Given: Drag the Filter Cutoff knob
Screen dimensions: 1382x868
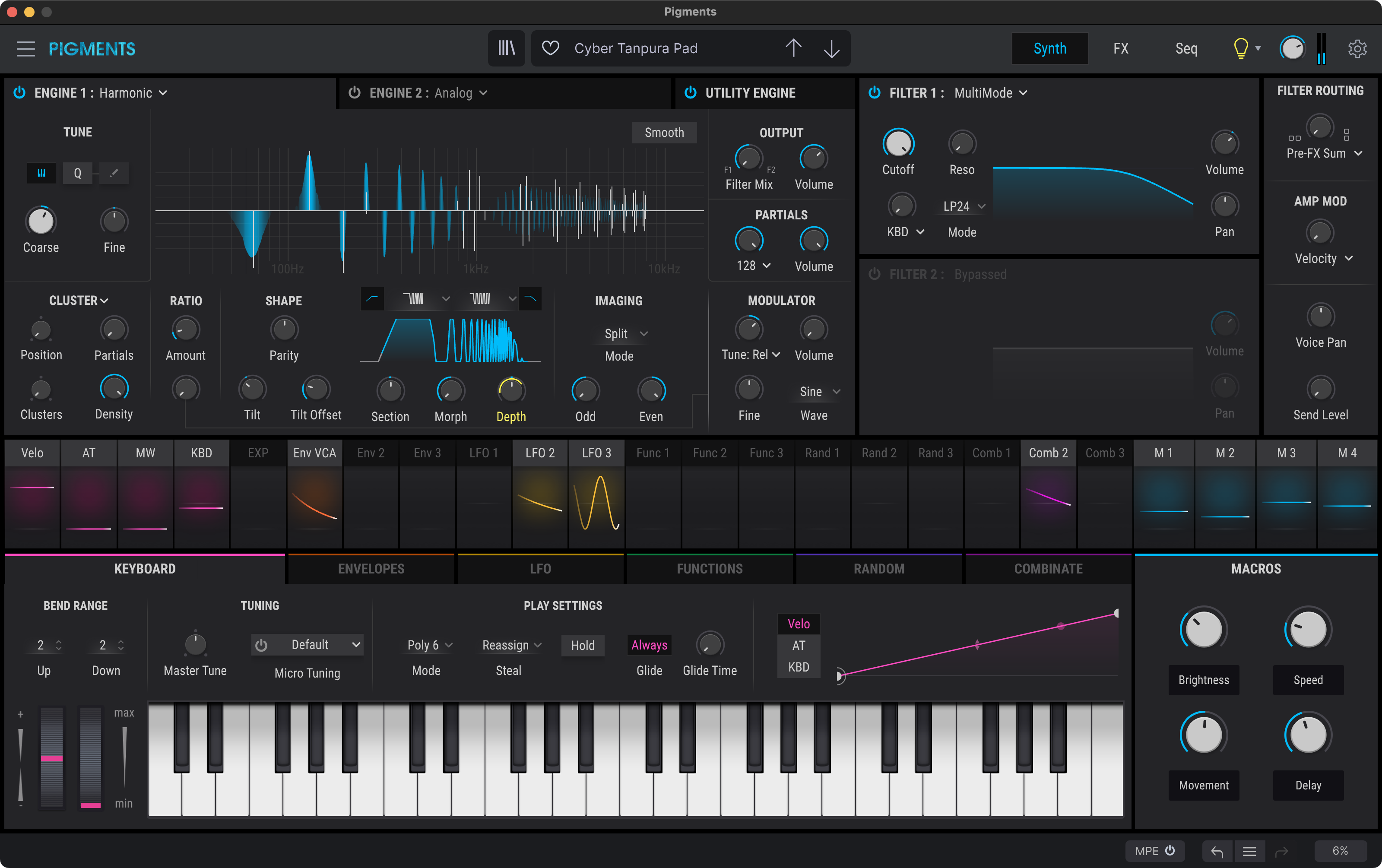Looking at the screenshot, I should coord(897,142).
